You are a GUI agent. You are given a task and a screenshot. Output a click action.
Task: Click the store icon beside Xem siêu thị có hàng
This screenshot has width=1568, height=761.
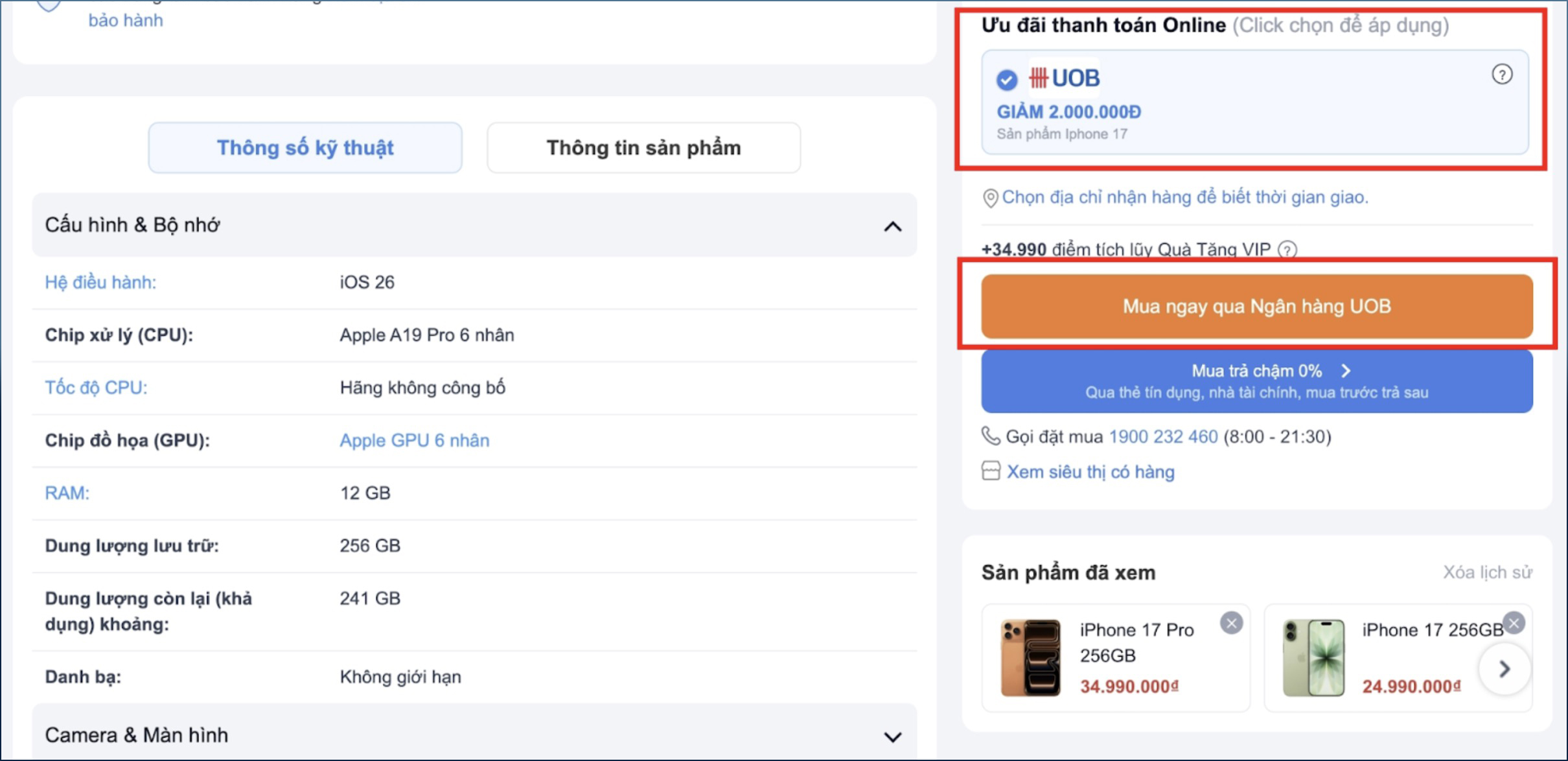[991, 471]
